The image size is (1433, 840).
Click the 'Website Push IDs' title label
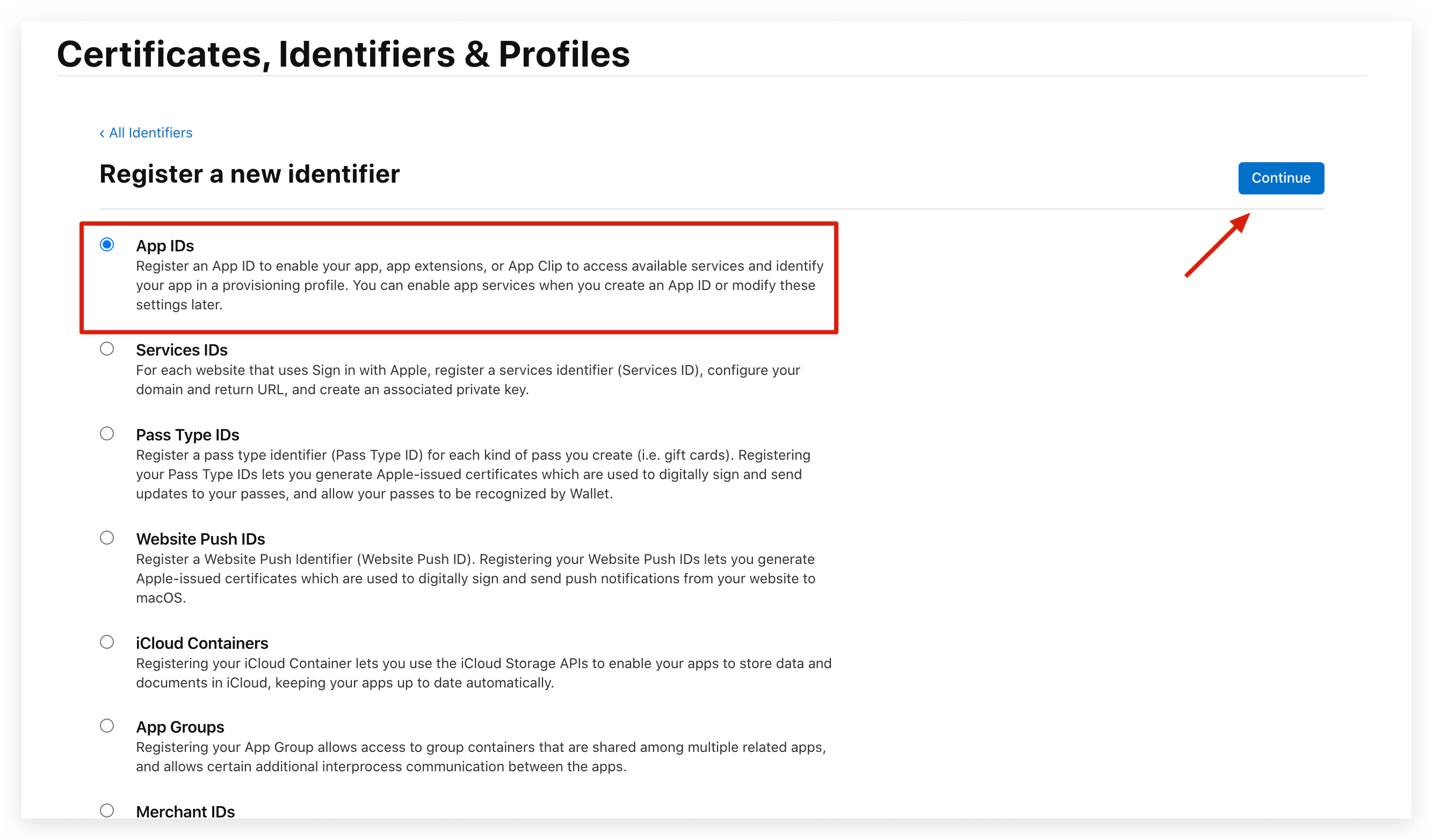200,539
